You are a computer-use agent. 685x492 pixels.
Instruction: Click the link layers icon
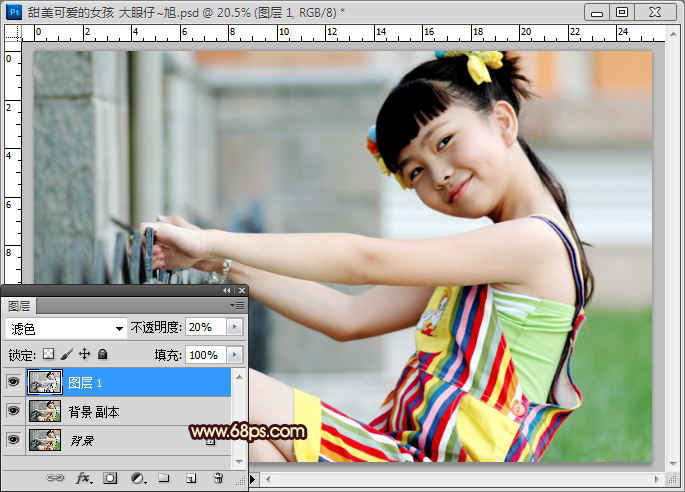coord(57,479)
